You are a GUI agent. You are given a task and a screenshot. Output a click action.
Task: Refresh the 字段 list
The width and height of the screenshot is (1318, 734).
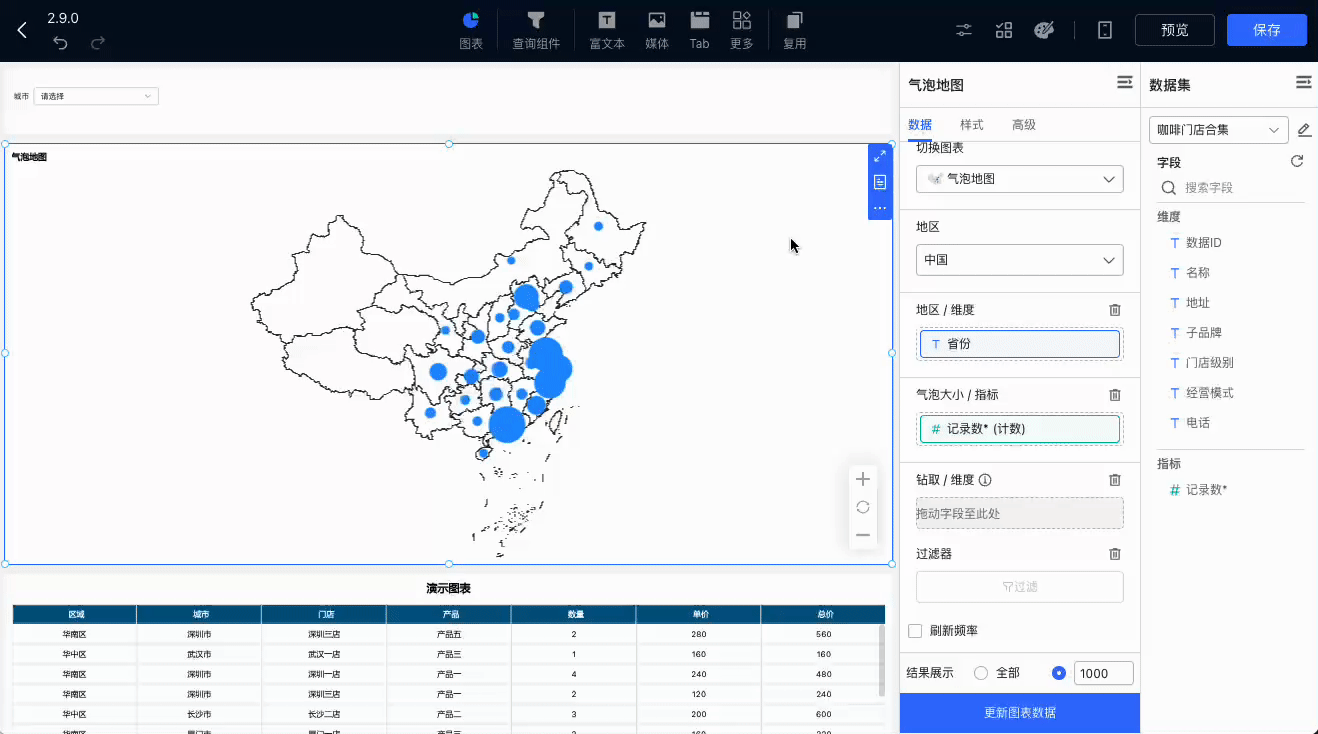[1297, 161]
